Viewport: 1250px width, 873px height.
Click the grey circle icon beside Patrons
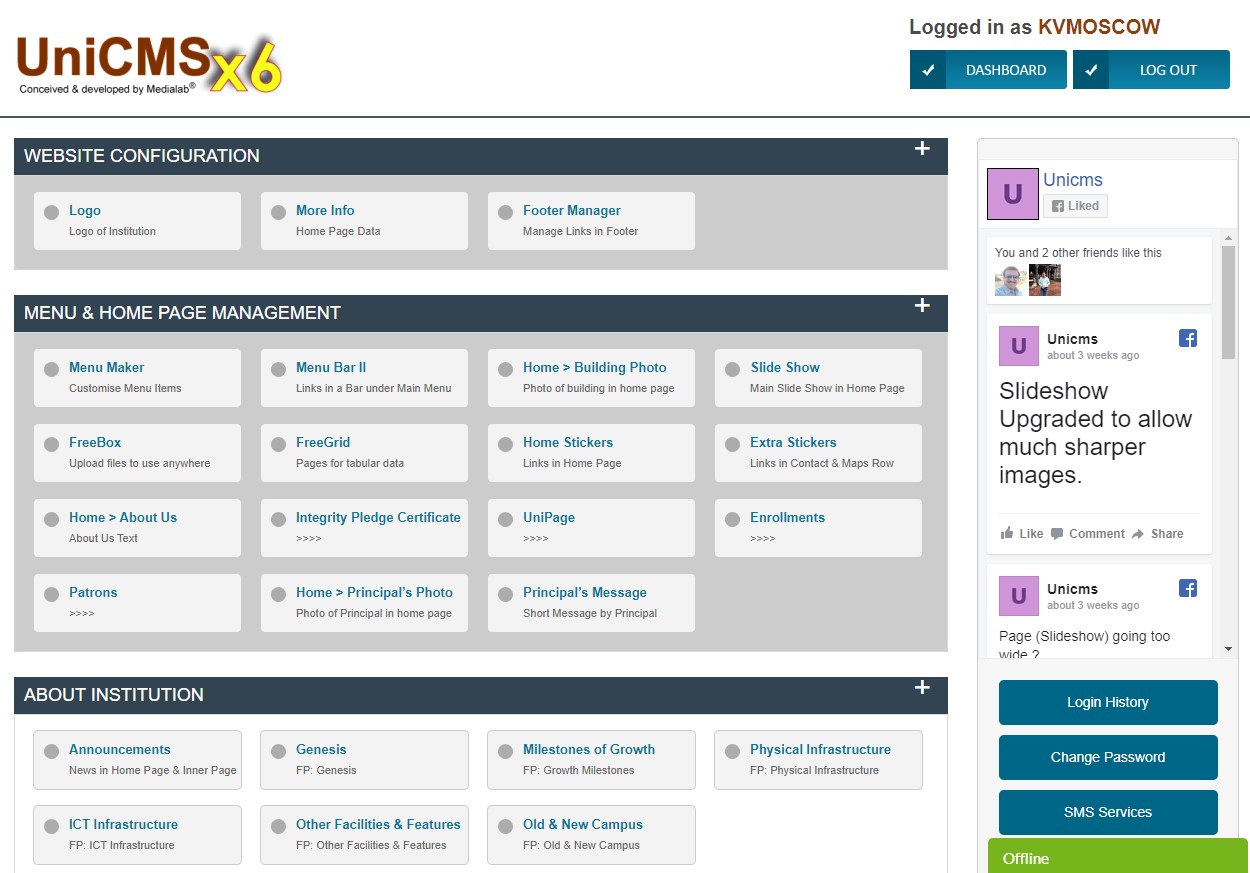click(x=52, y=594)
